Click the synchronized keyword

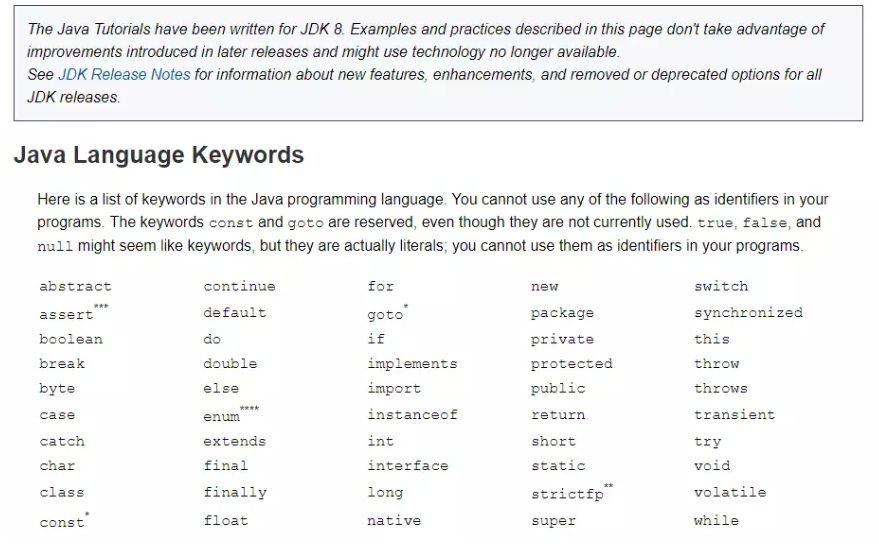click(748, 313)
